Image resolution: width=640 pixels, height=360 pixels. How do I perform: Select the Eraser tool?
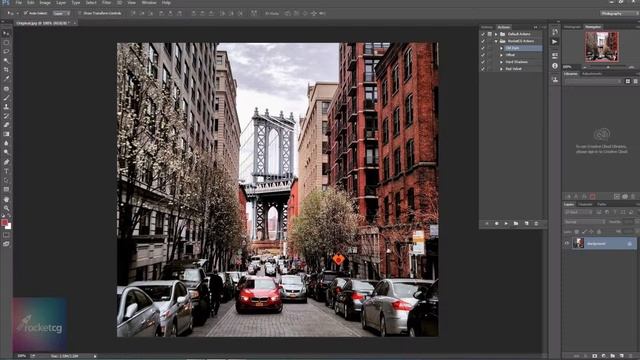tap(6, 124)
